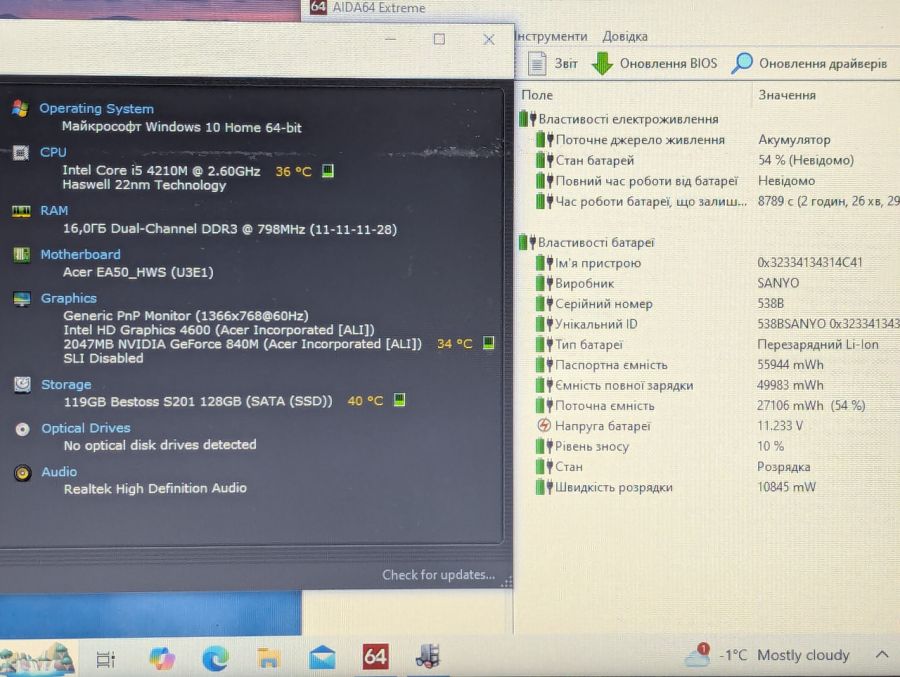Viewport: 900px width, 677px height.
Task: Click the Windows flag icon beside Operating System
Action: tap(21, 109)
